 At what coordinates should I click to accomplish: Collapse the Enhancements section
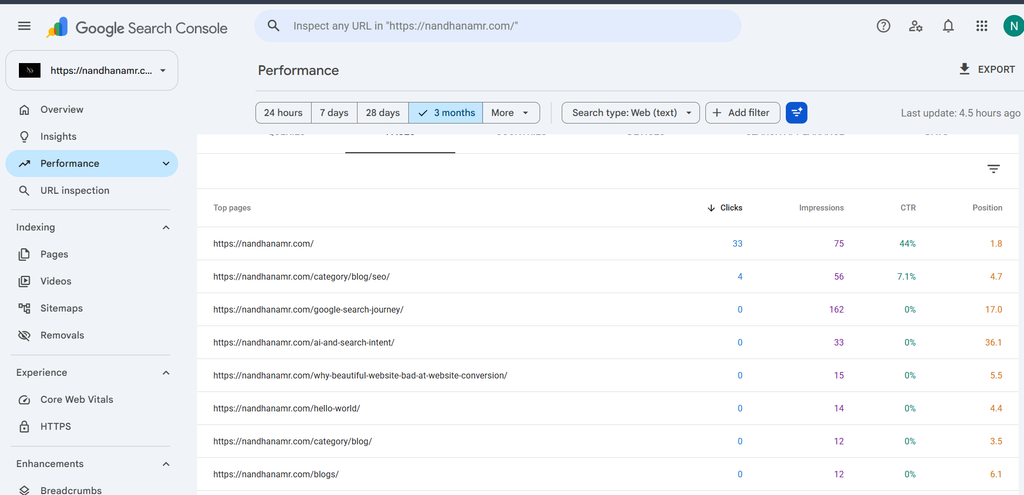(x=166, y=464)
